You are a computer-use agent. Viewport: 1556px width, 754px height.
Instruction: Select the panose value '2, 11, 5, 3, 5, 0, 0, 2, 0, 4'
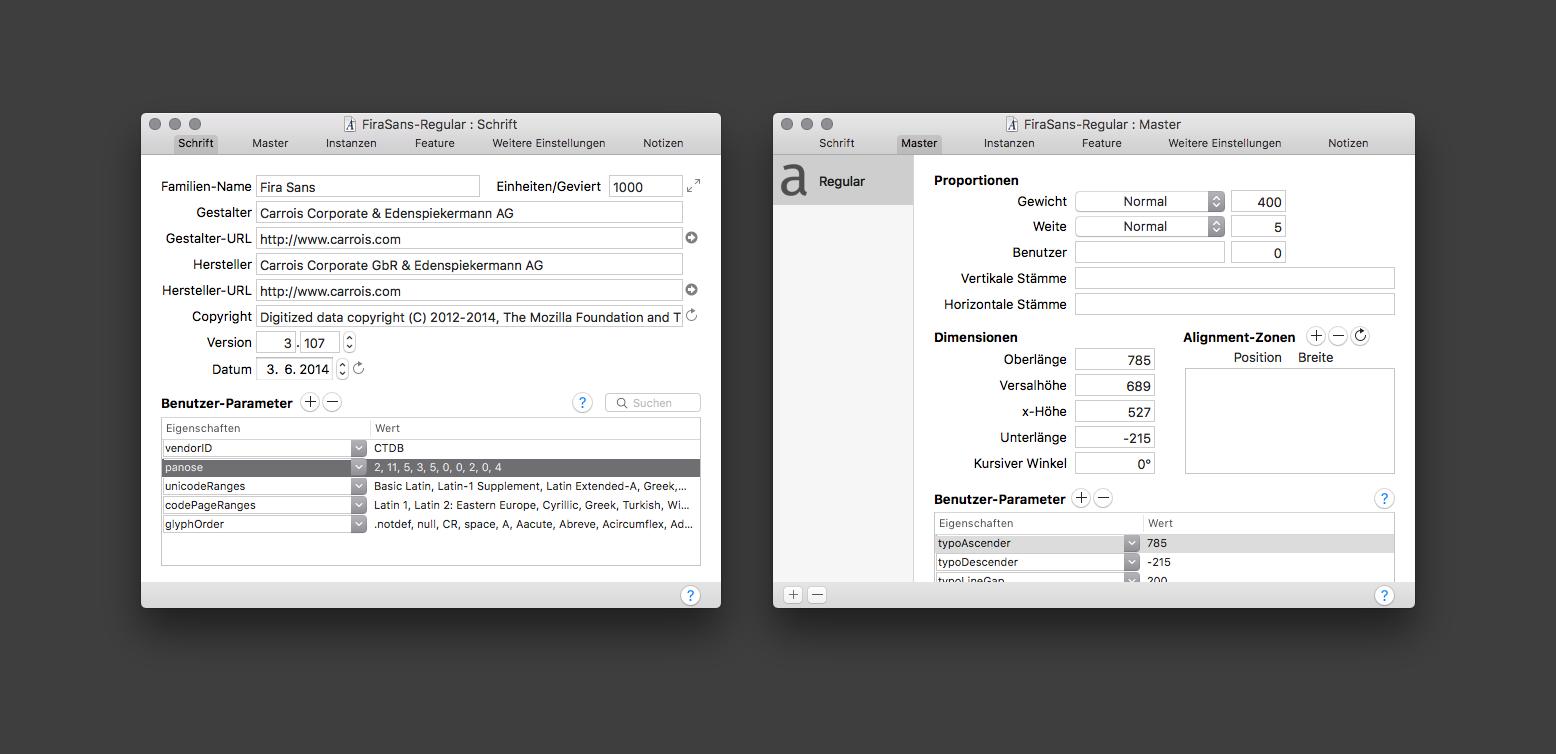coord(438,467)
